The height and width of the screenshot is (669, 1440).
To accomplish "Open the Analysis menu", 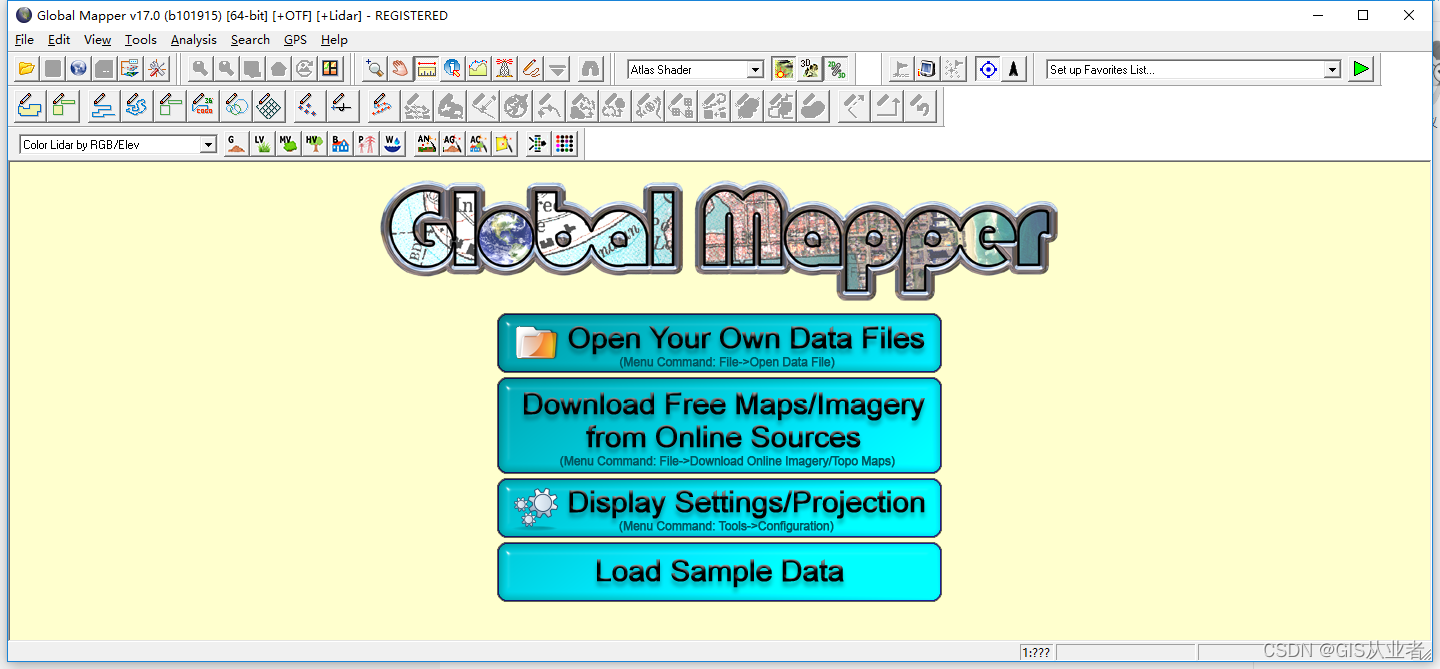I will pyautogui.click(x=194, y=40).
